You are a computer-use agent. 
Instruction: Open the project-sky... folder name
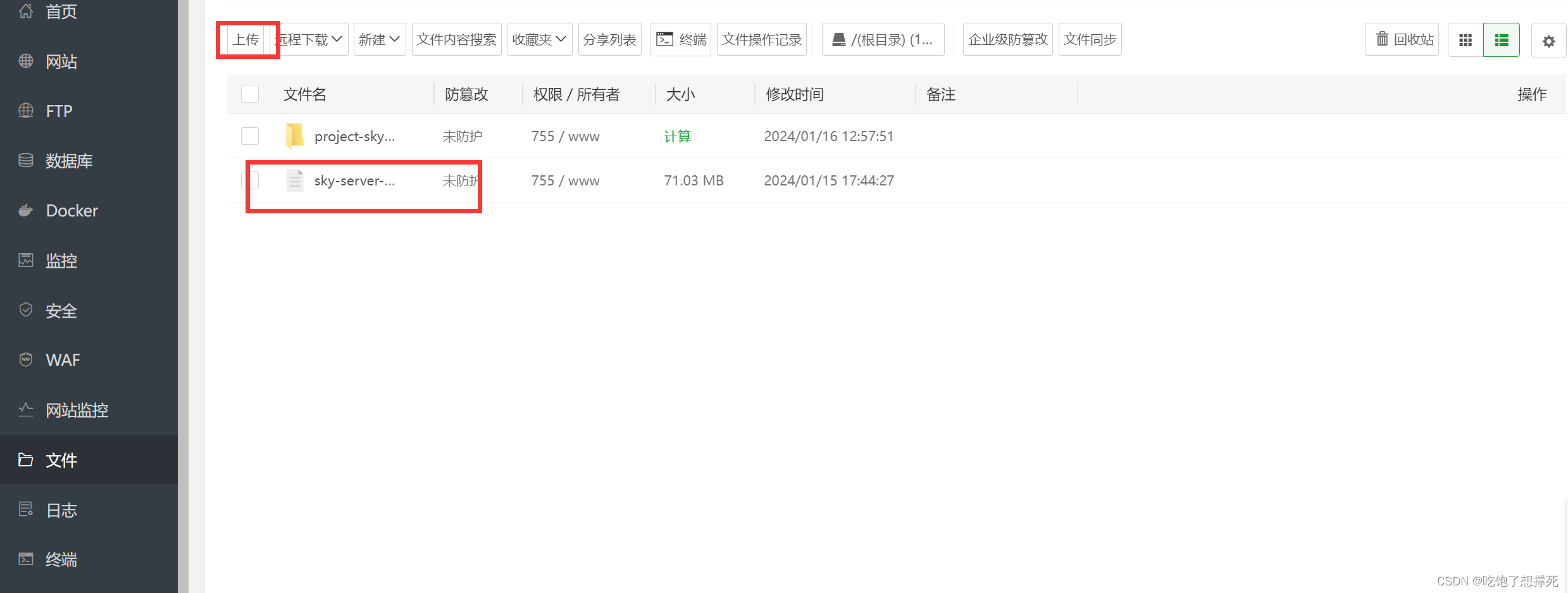click(354, 136)
